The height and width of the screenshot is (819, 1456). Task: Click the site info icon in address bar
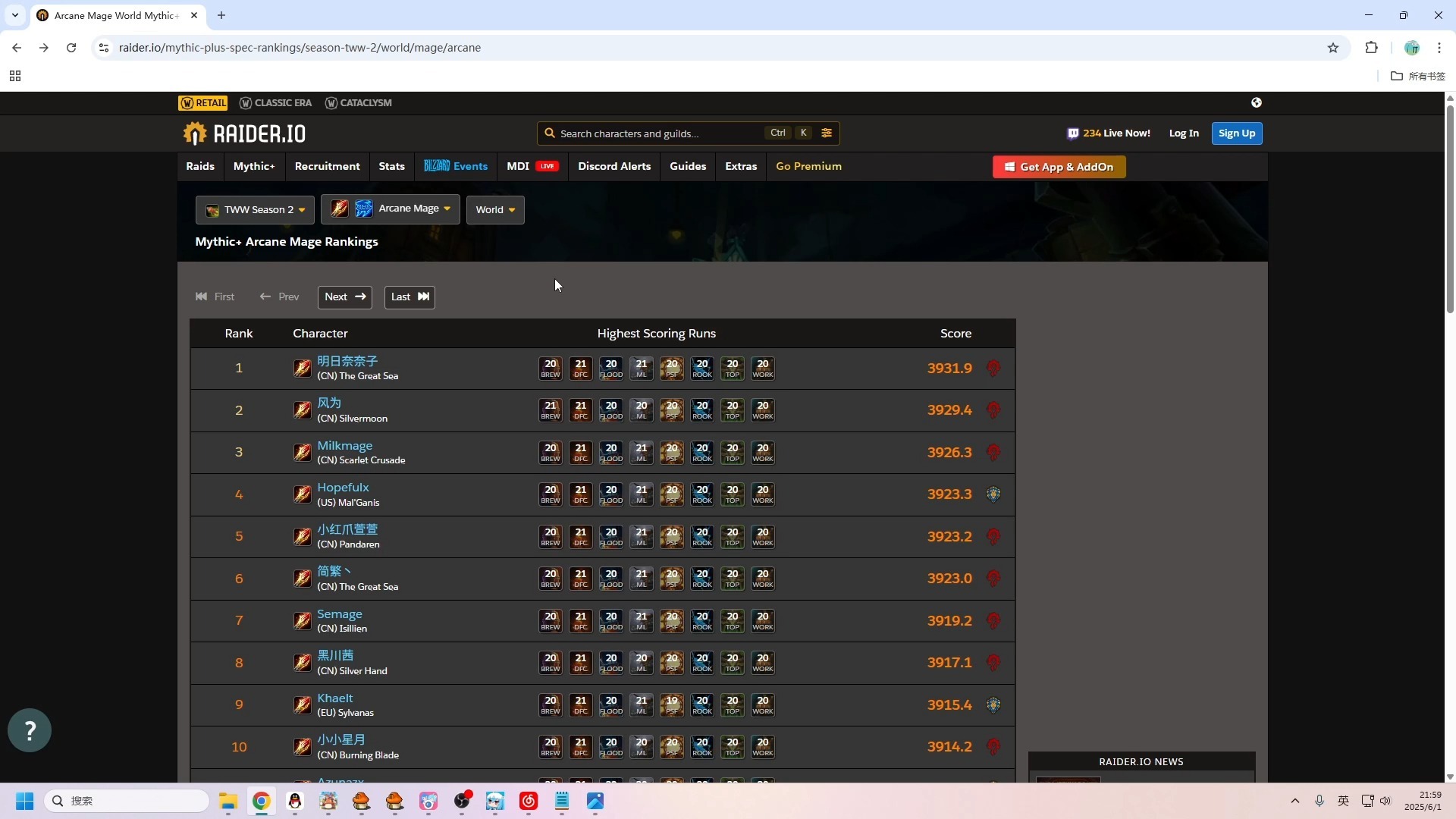pyautogui.click(x=104, y=48)
